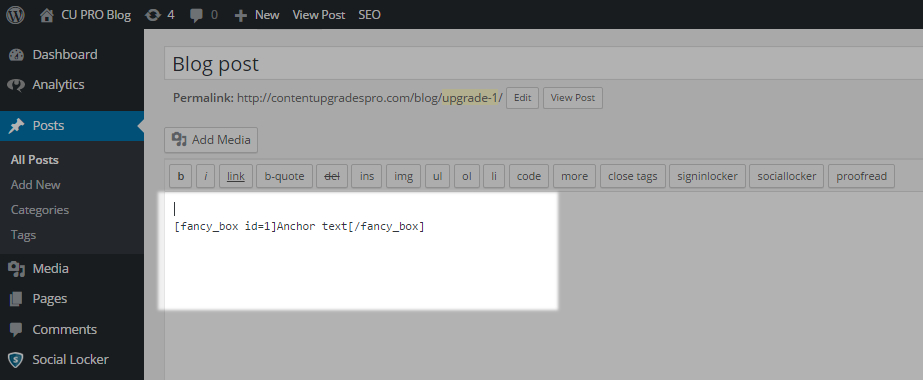Click the Comments sidebar bubble icon
The image size is (923, 380).
[x=16, y=329]
